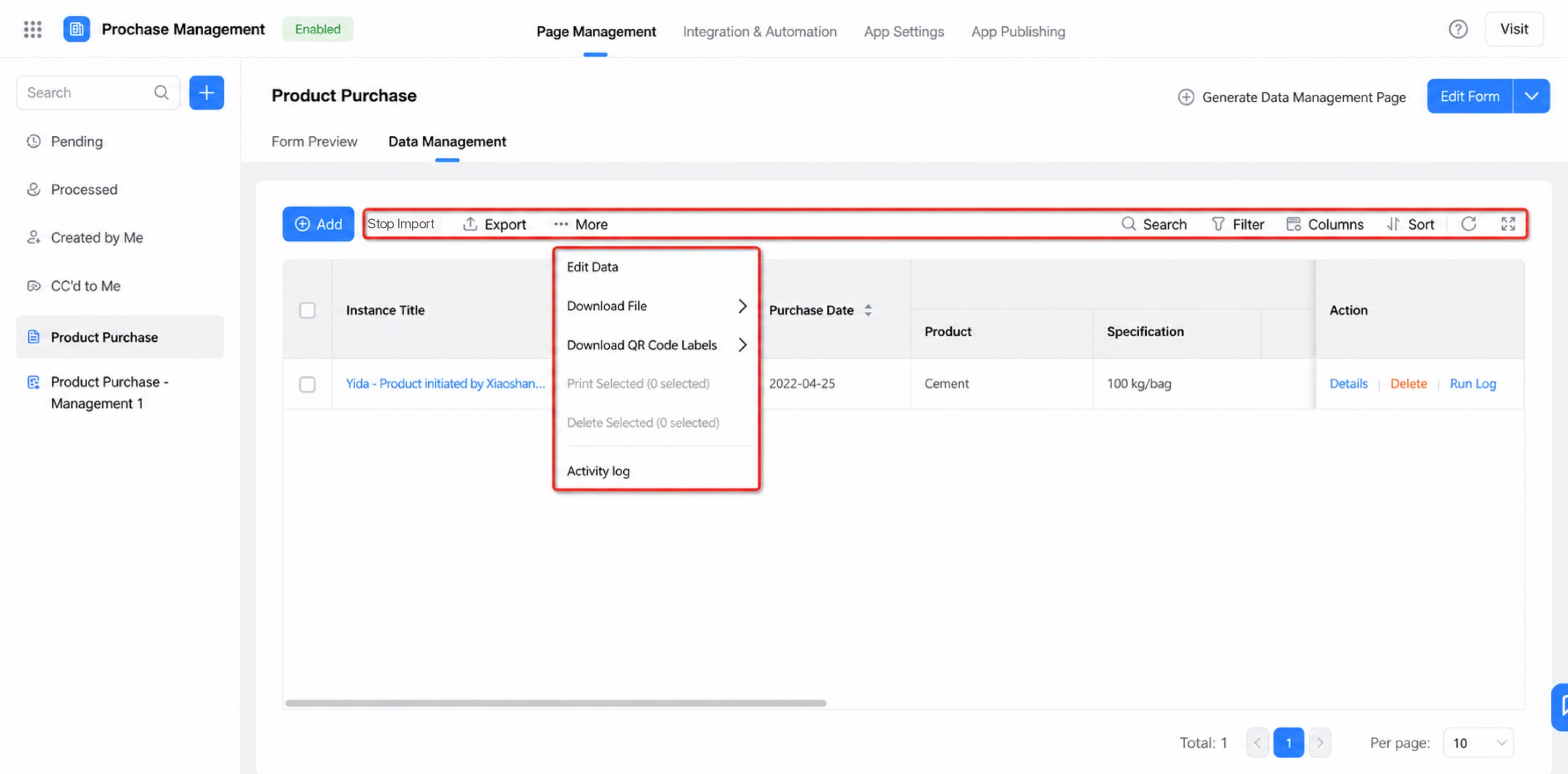
Task: Open the Run Log link
Action: [x=1473, y=384]
